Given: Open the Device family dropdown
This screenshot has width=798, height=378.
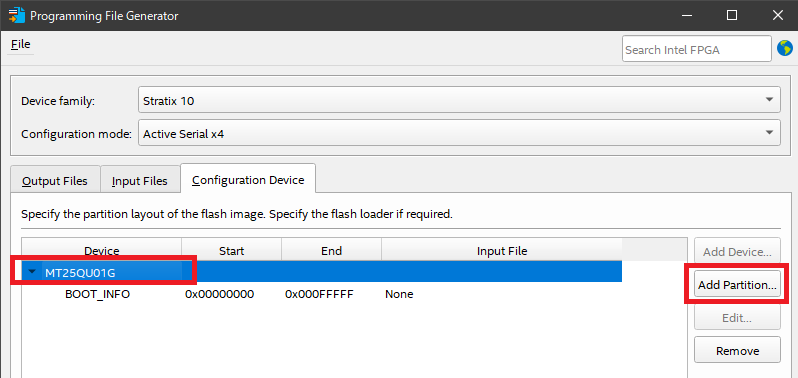Looking at the screenshot, I should coord(459,100).
